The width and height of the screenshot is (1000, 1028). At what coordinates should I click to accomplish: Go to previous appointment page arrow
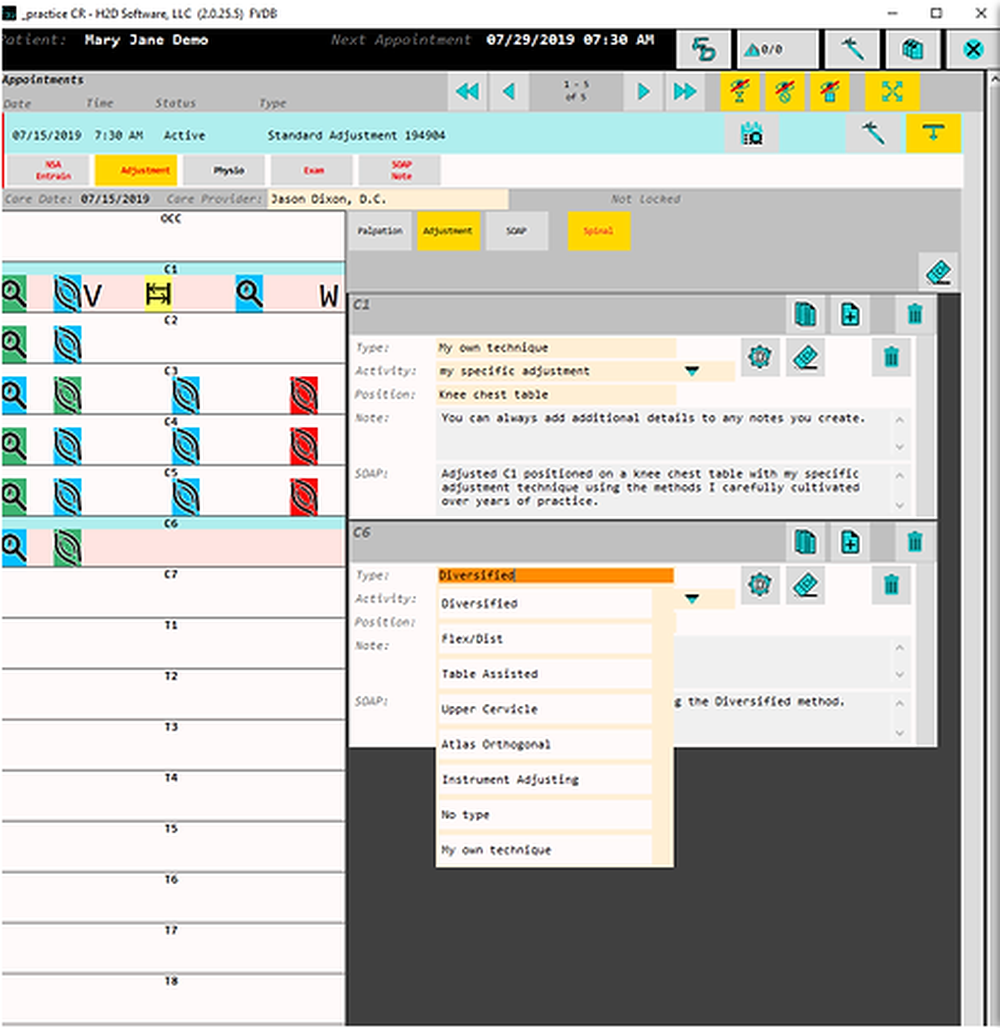coord(510,91)
